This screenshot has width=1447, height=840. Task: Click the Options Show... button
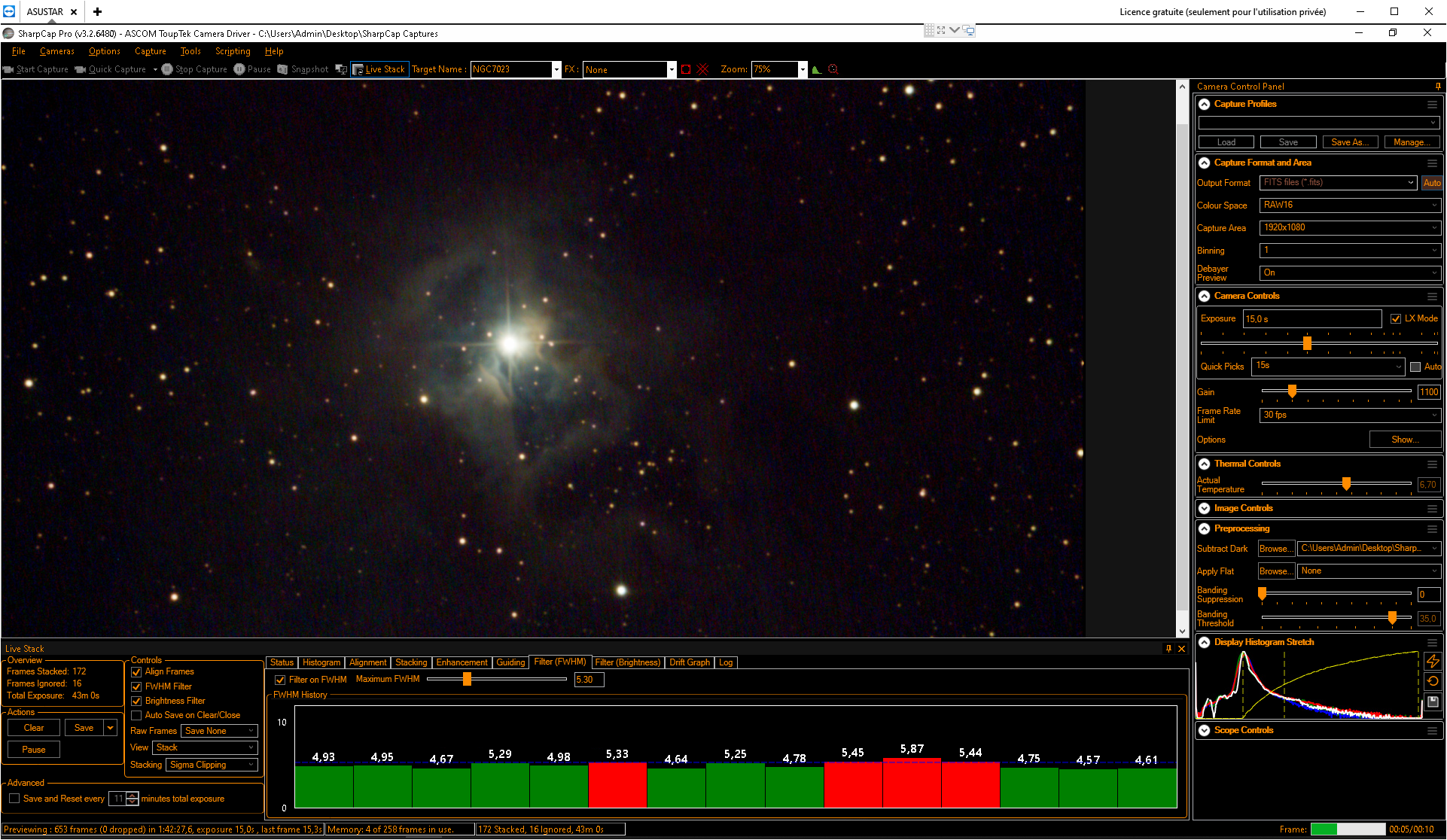[x=1405, y=440]
